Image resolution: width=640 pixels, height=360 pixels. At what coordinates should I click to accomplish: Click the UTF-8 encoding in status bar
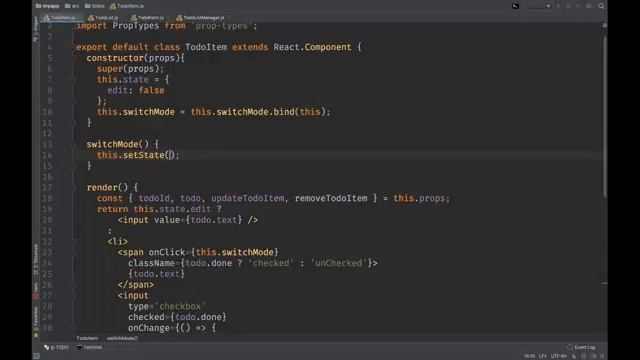559,356
